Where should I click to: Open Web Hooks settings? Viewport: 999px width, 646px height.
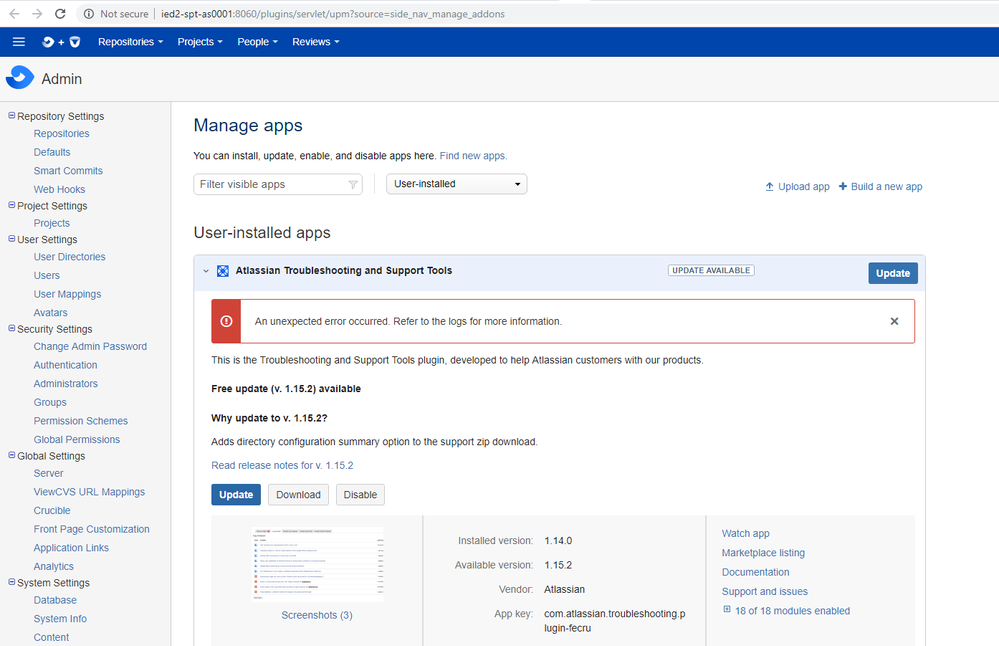59,190
